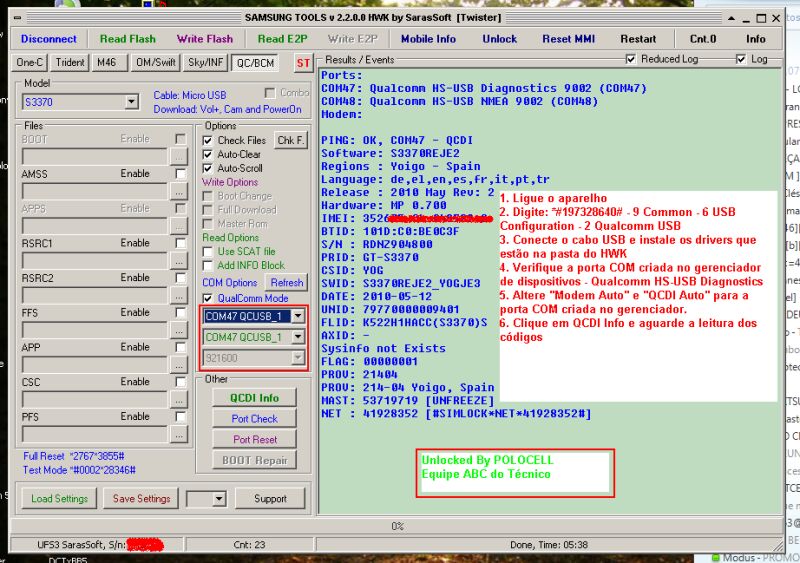Toggle the QualComm Mode checkbox
The image size is (800, 563).
point(208,298)
